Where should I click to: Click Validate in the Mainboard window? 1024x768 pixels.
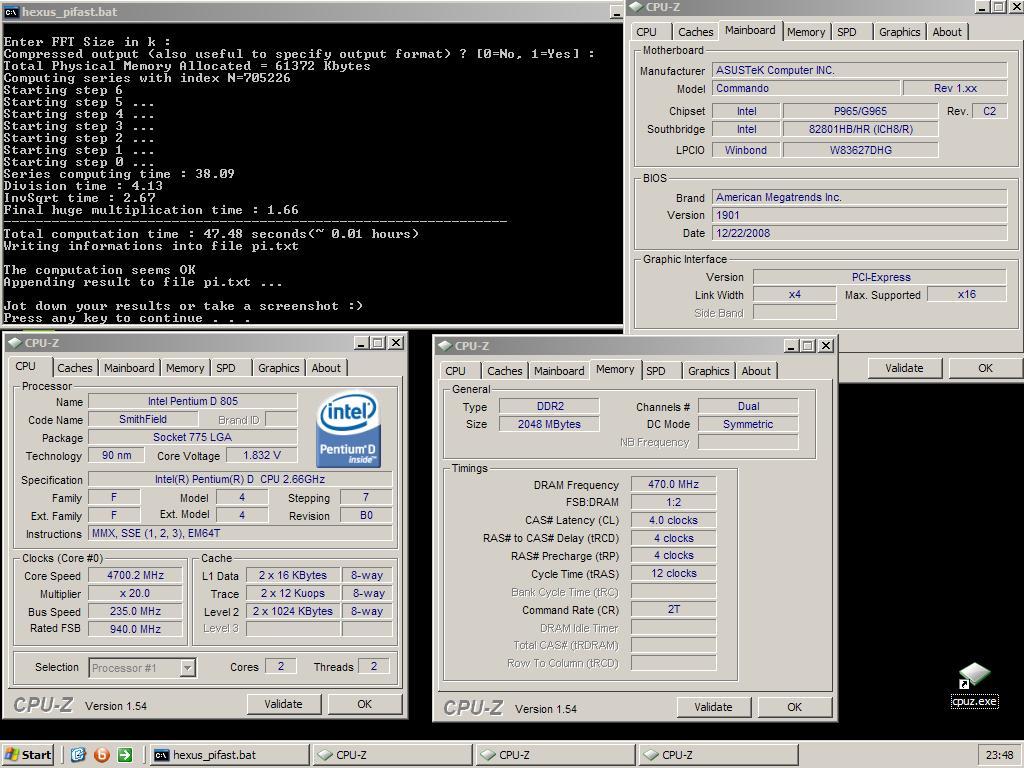pos(904,368)
